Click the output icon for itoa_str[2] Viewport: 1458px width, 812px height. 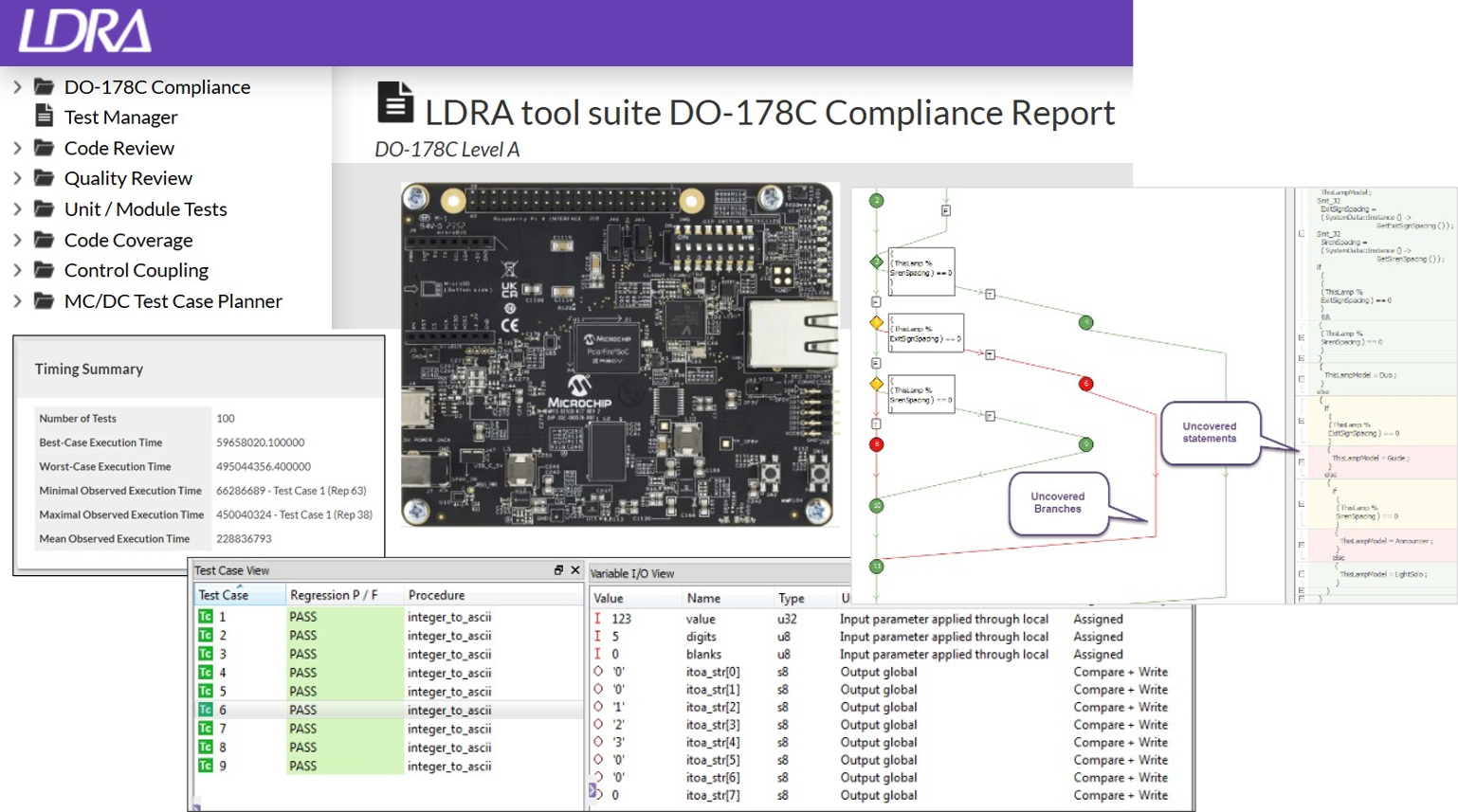pyautogui.click(x=598, y=707)
